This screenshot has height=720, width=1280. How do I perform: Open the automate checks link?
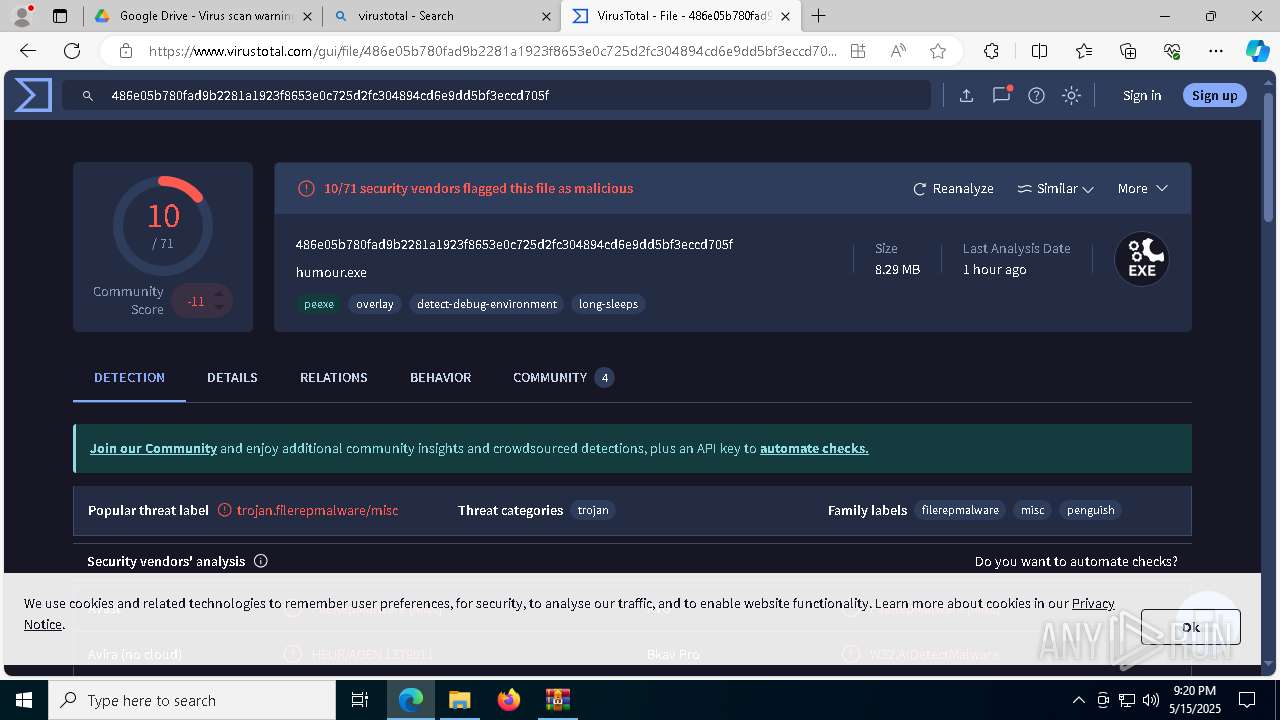click(814, 449)
